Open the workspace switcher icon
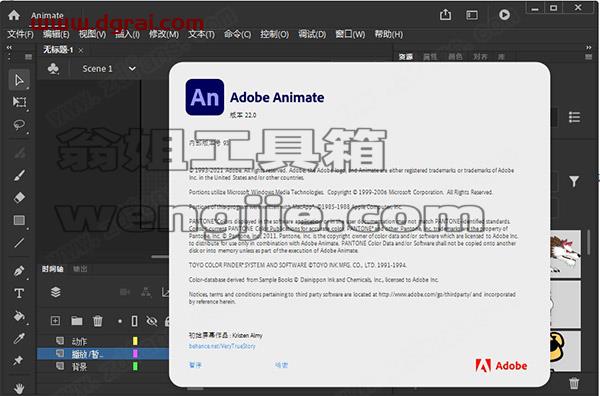Image resolution: width=600 pixels, height=396 pixels. (472, 15)
